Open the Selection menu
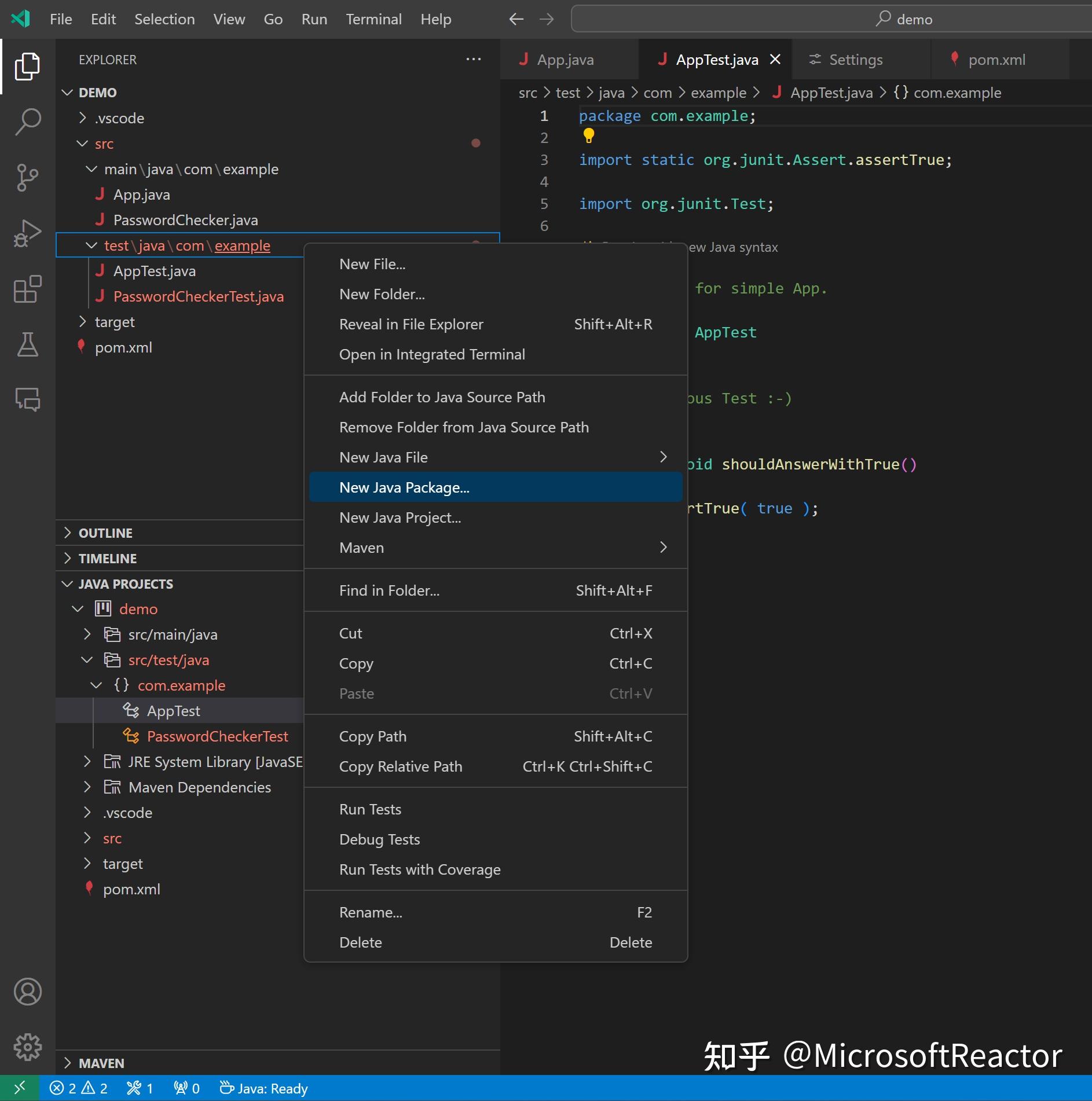Image resolution: width=1092 pixels, height=1101 pixels. pyautogui.click(x=164, y=19)
